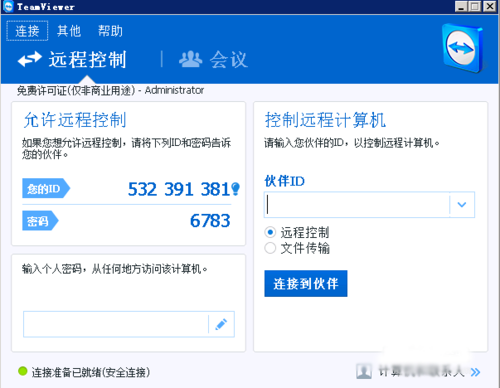
Task: Click the 连接到伙伴 button
Action: 306,284
